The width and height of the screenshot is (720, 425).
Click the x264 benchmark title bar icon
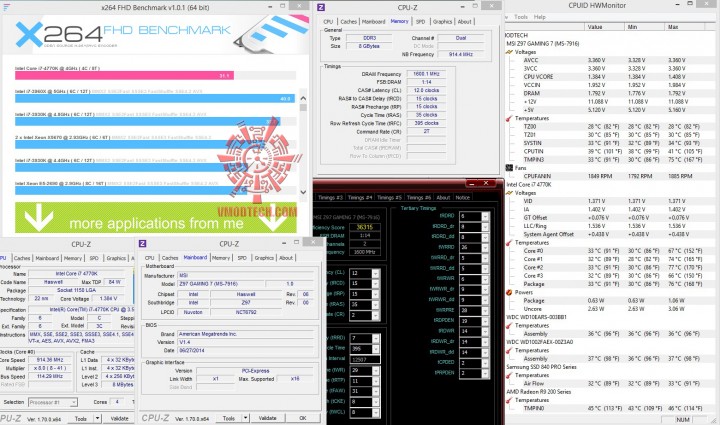coord(6,7)
